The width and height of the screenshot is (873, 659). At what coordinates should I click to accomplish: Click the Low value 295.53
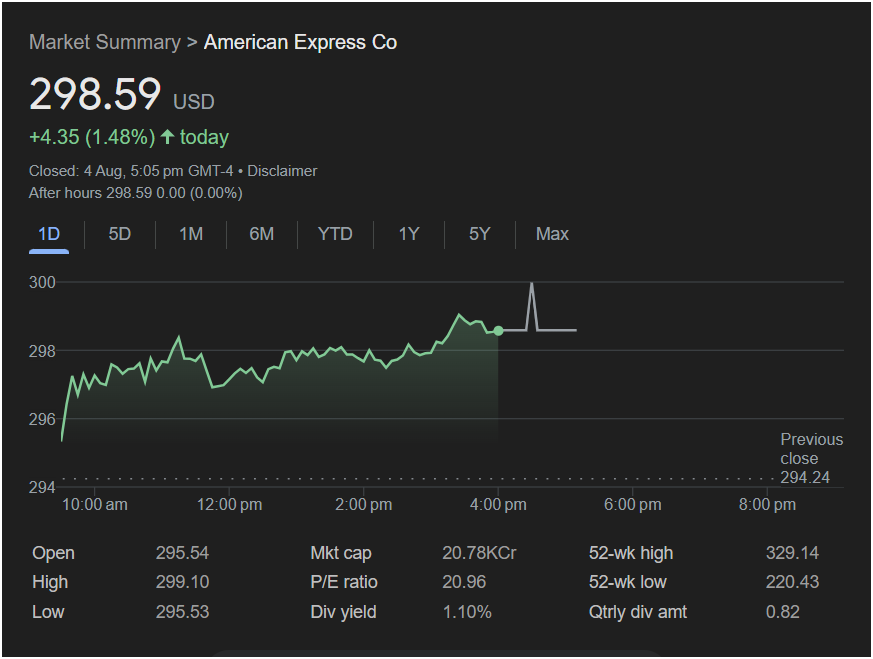(182, 612)
